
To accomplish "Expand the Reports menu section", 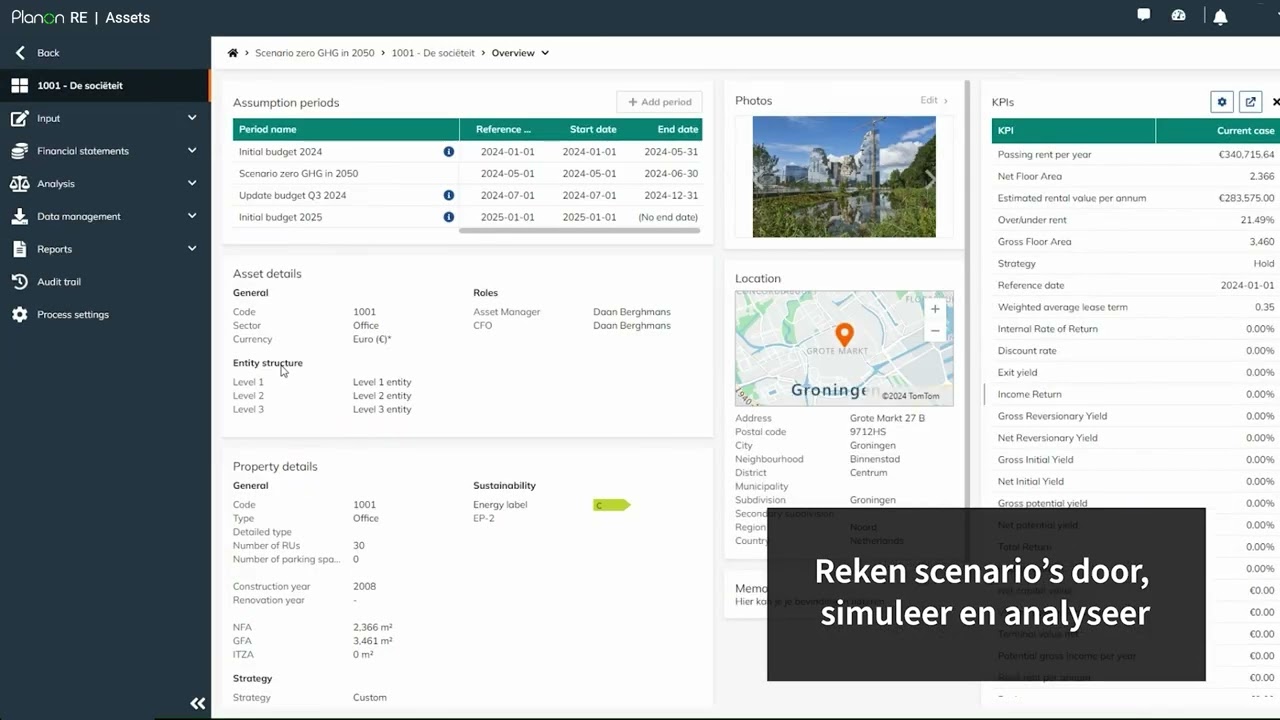I will 192,249.
